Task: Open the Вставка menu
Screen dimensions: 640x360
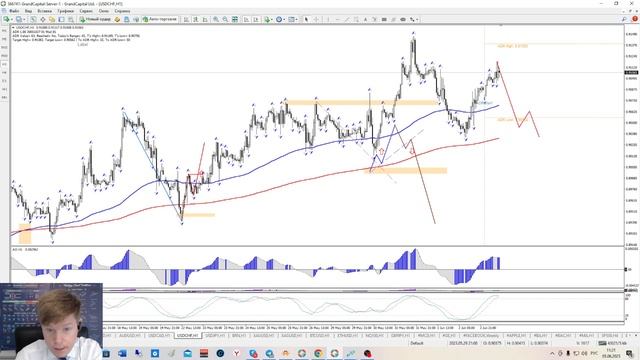Action: (44, 11)
